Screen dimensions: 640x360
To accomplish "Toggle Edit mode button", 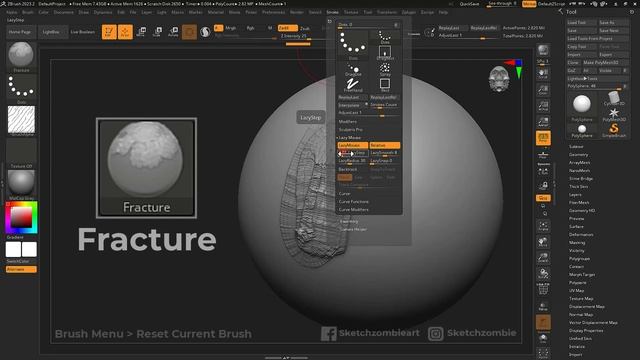I will coord(109,32).
